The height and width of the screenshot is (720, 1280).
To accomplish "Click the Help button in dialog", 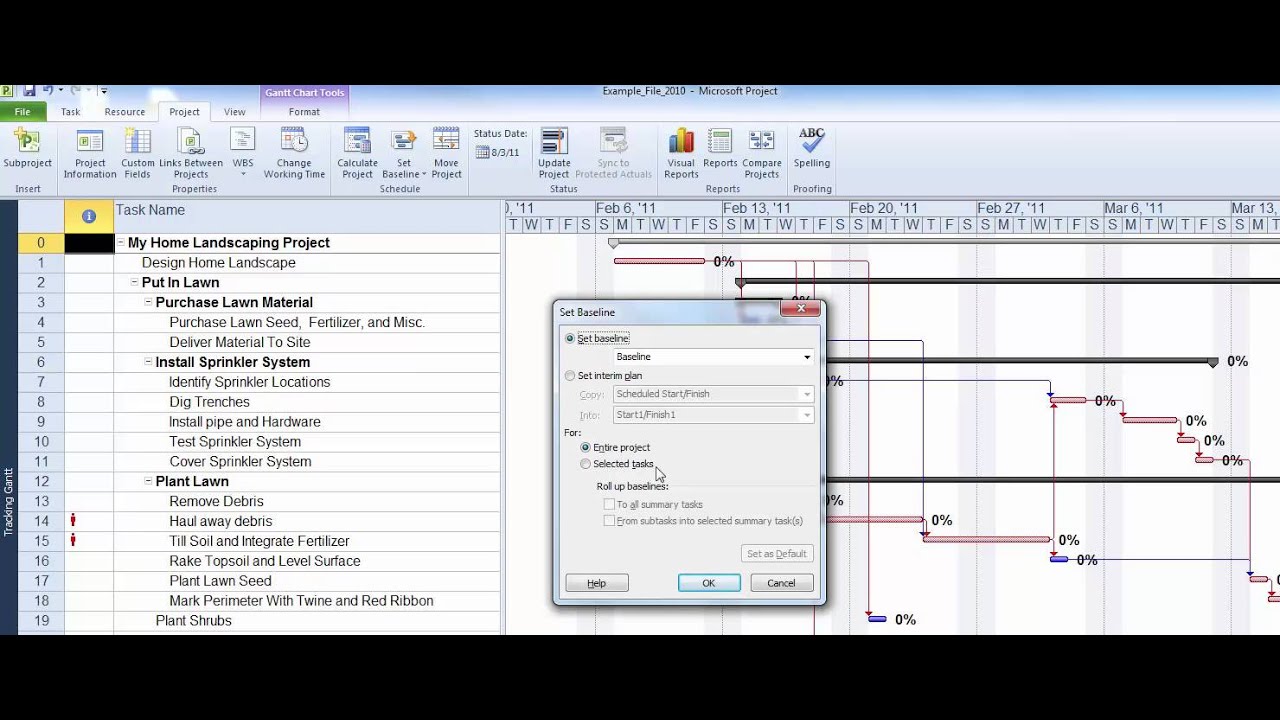I will click(596, 583).
